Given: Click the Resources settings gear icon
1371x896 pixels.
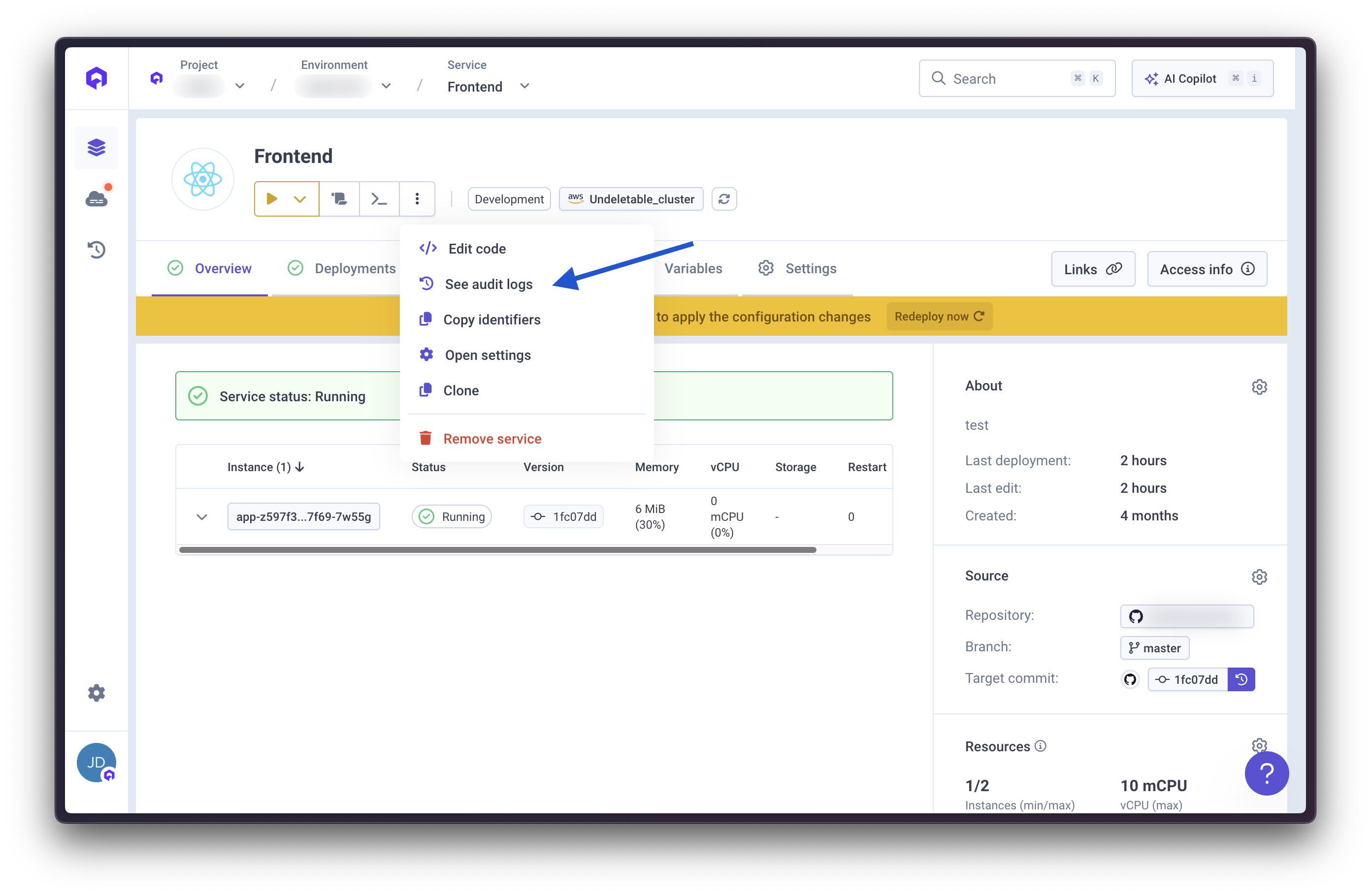Looking at the screenshot, I should pos(1259,745).
